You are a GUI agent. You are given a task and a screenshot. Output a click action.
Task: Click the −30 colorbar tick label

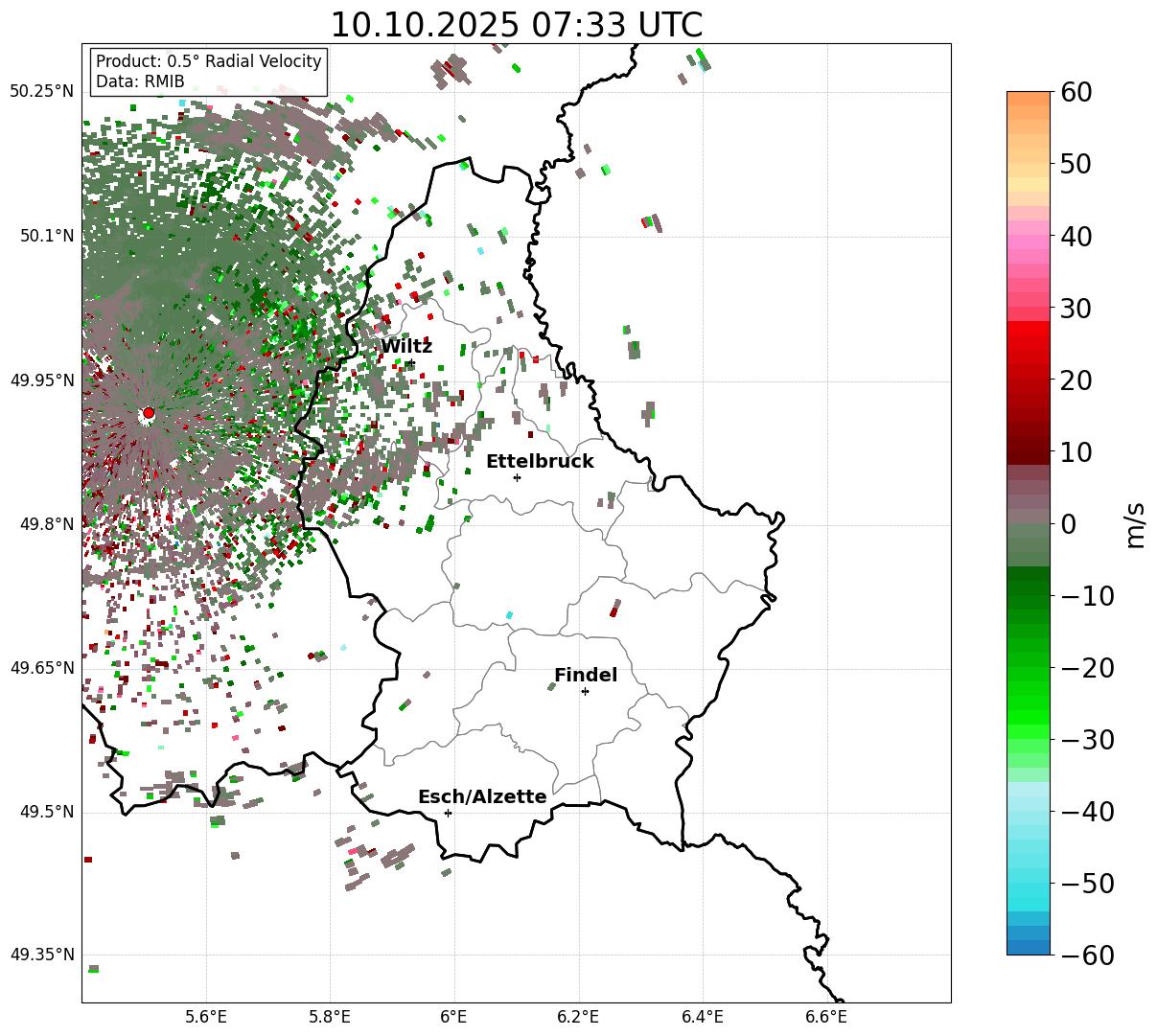click(x=1087, y=740)
